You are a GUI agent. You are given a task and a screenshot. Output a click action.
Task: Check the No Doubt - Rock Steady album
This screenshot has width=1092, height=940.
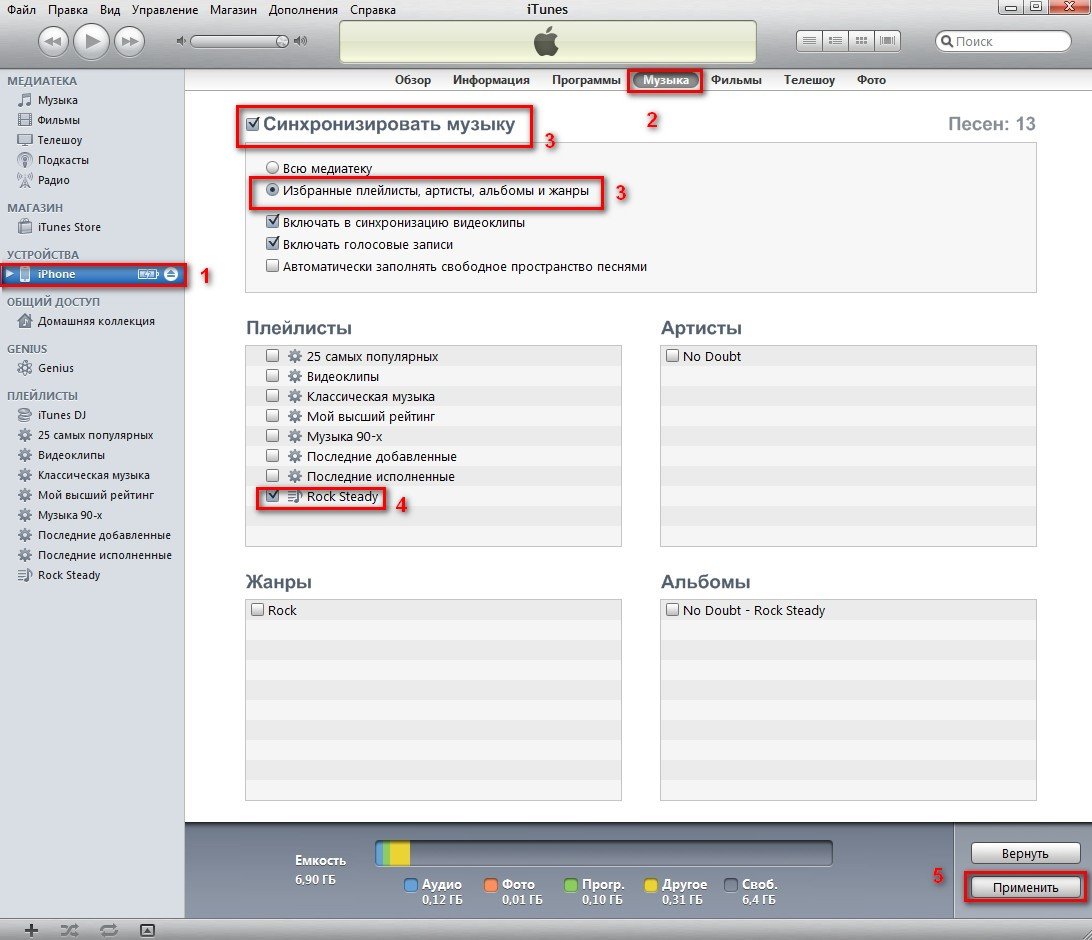(x=672, y=610)
